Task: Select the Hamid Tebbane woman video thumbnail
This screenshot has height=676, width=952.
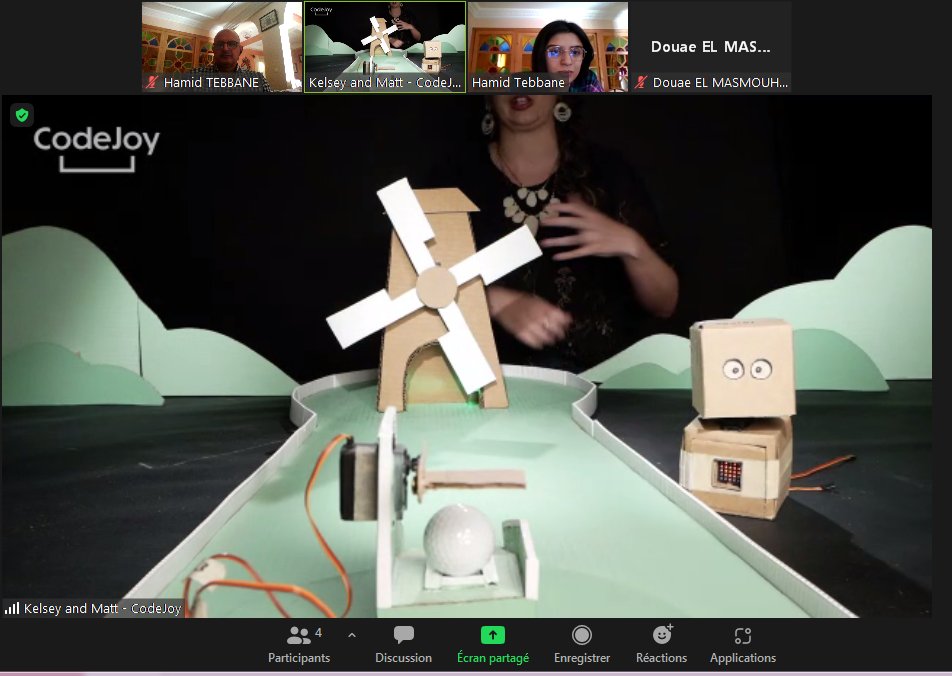Action: [548, 47]
